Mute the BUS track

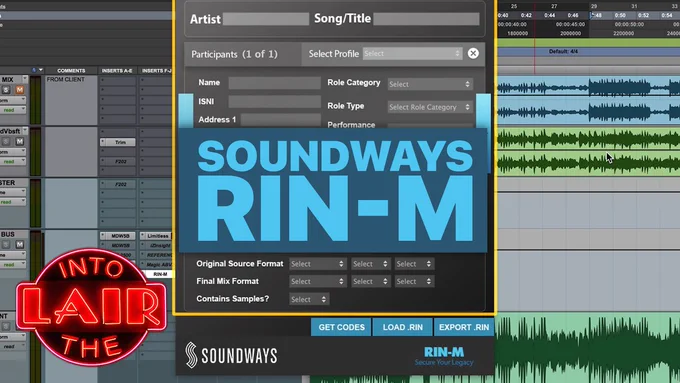20,245
